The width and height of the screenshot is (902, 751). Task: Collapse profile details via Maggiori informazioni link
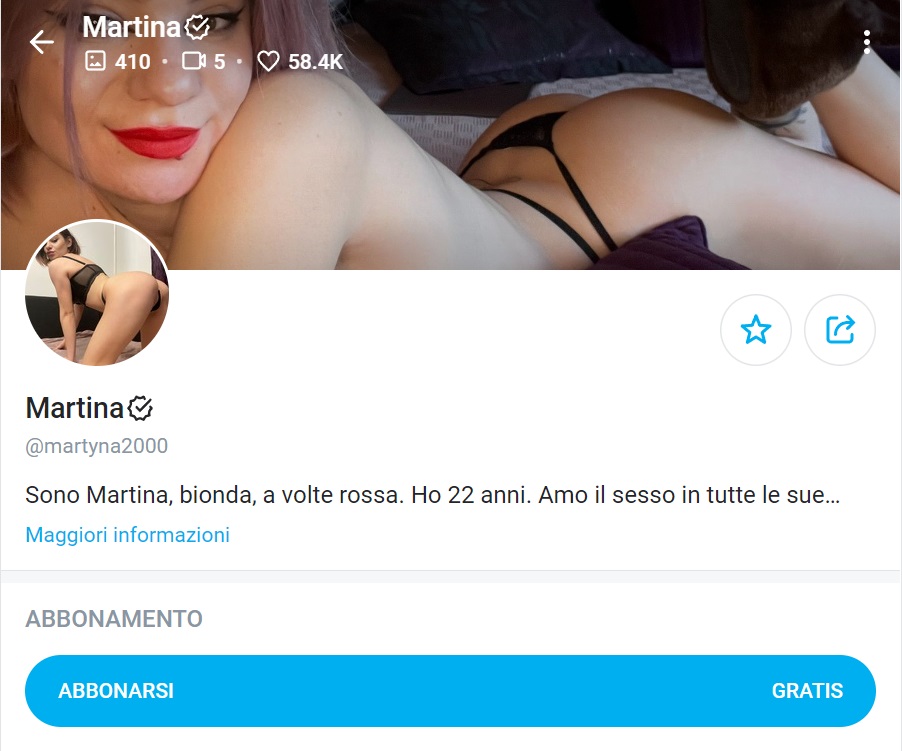128,535
